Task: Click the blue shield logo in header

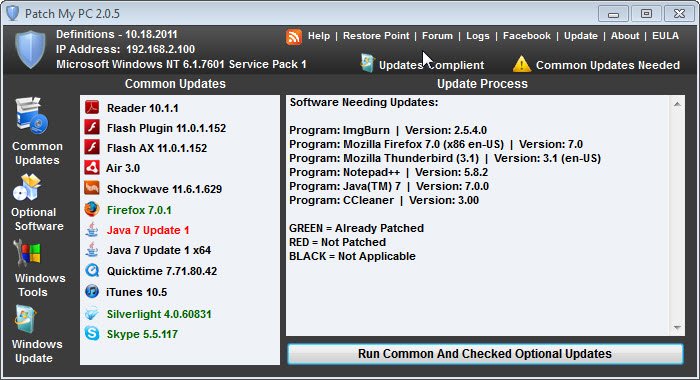Action: (x=30, y=49)
